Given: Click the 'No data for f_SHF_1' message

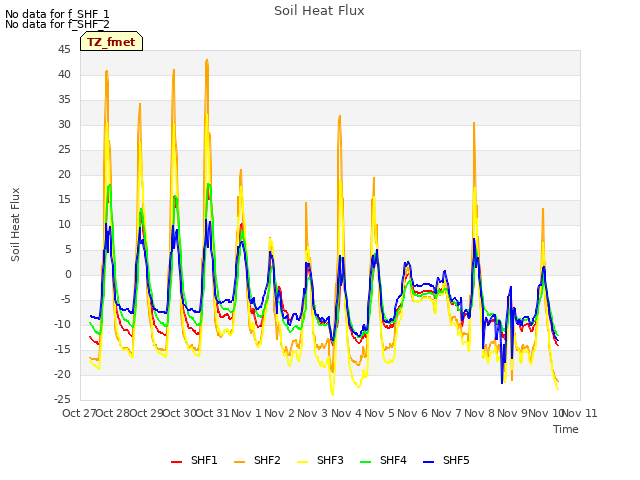Looking at the screenshot, I should click(x=57, y=14).
